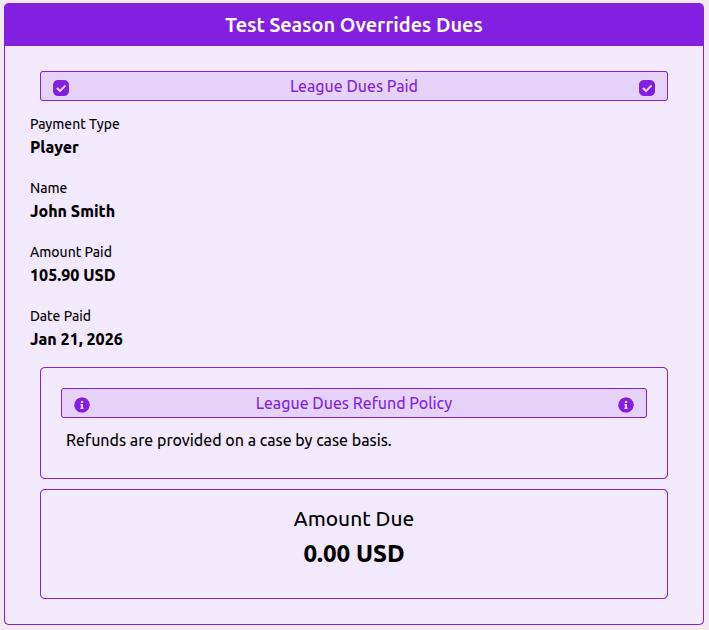Click the "Name" field label
This screenshot has width=709, height=630.
48,188
